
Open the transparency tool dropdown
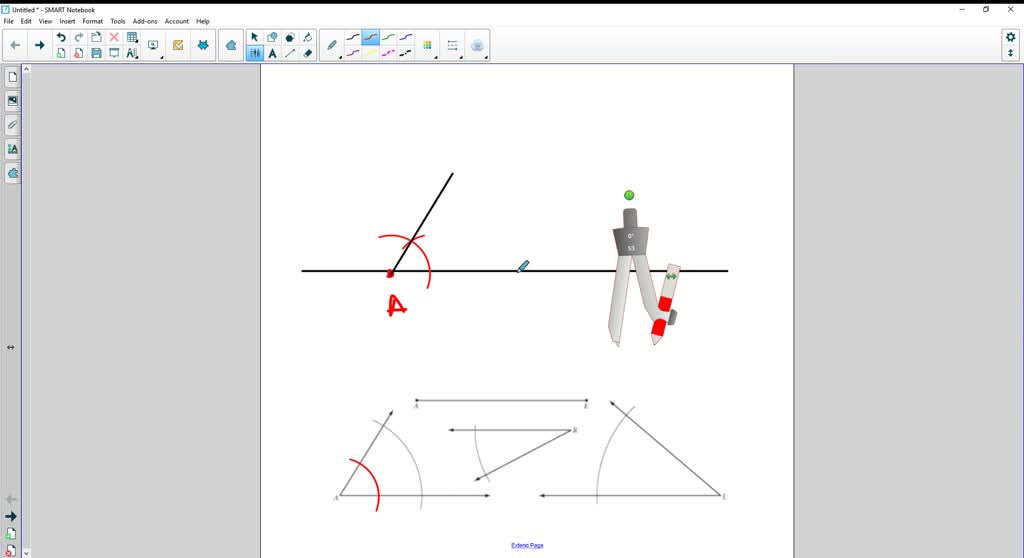[x=477, y=46]
